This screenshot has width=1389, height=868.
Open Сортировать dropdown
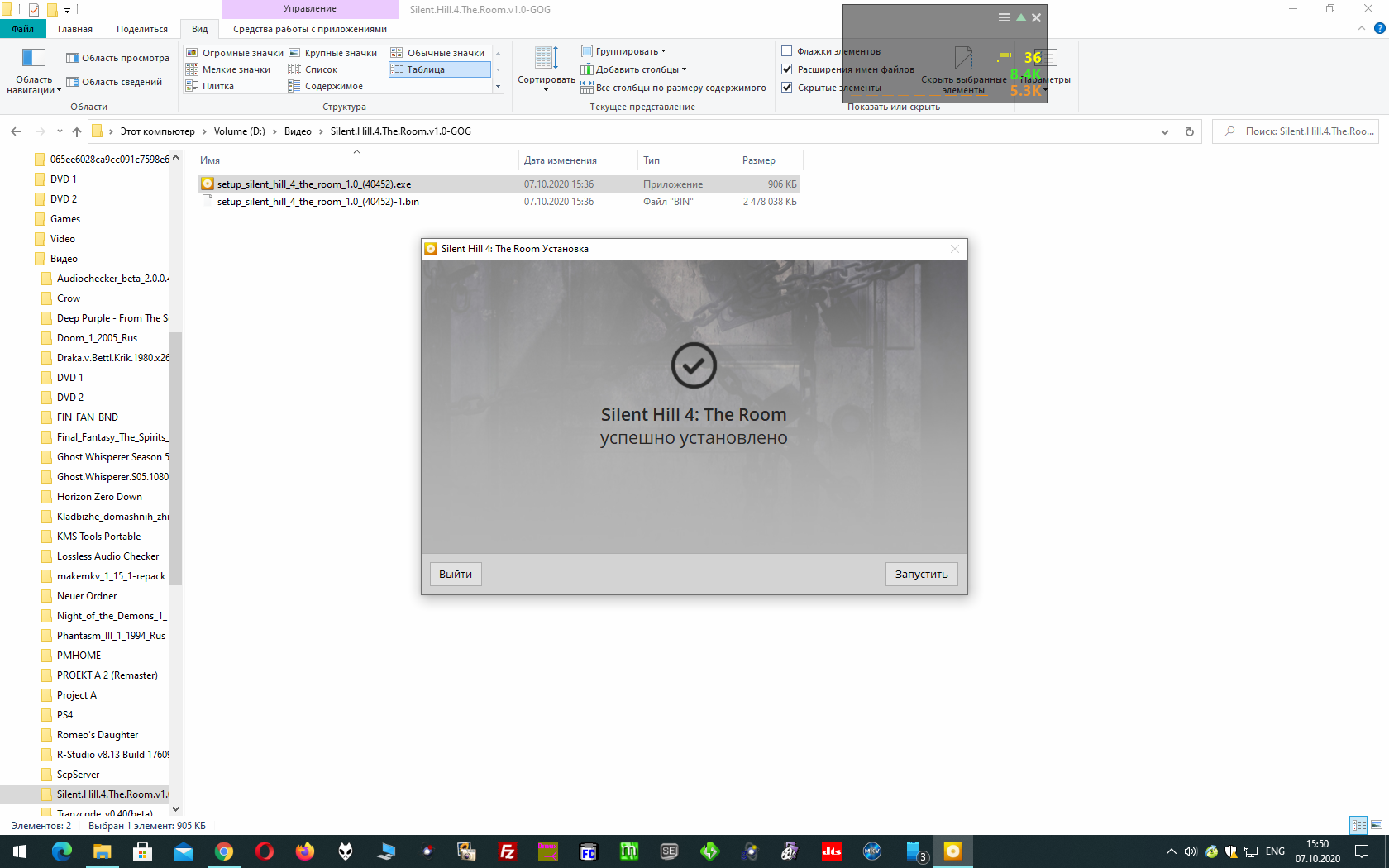coord(546,69)
